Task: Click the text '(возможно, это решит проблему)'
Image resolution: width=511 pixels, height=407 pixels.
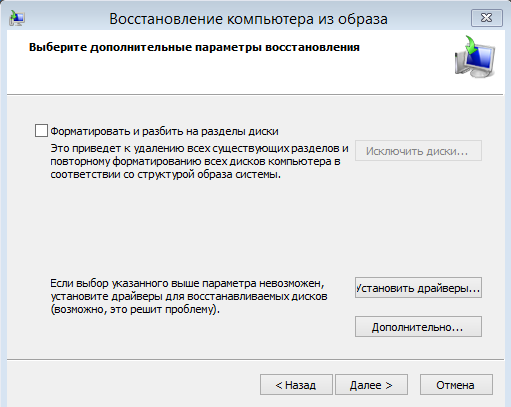Action: click(135, 309)
